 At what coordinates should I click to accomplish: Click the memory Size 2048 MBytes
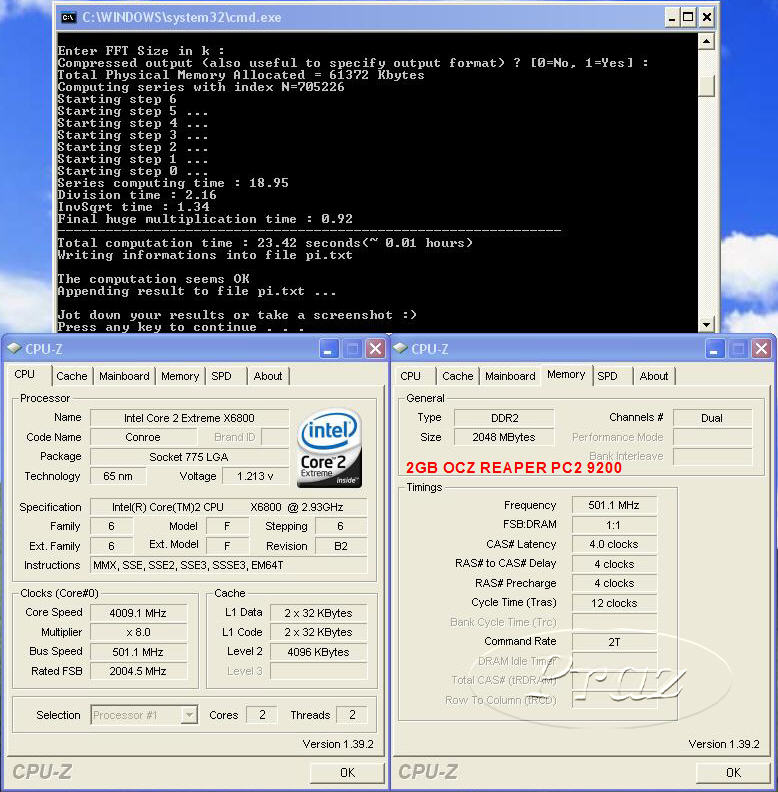point(504,437)
